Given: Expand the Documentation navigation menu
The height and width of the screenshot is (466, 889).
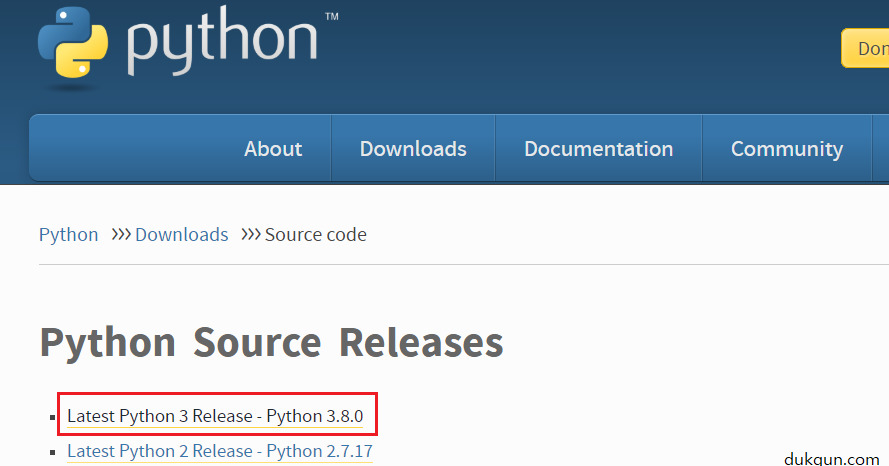Looking at the screenshot, I should [598, 149].
